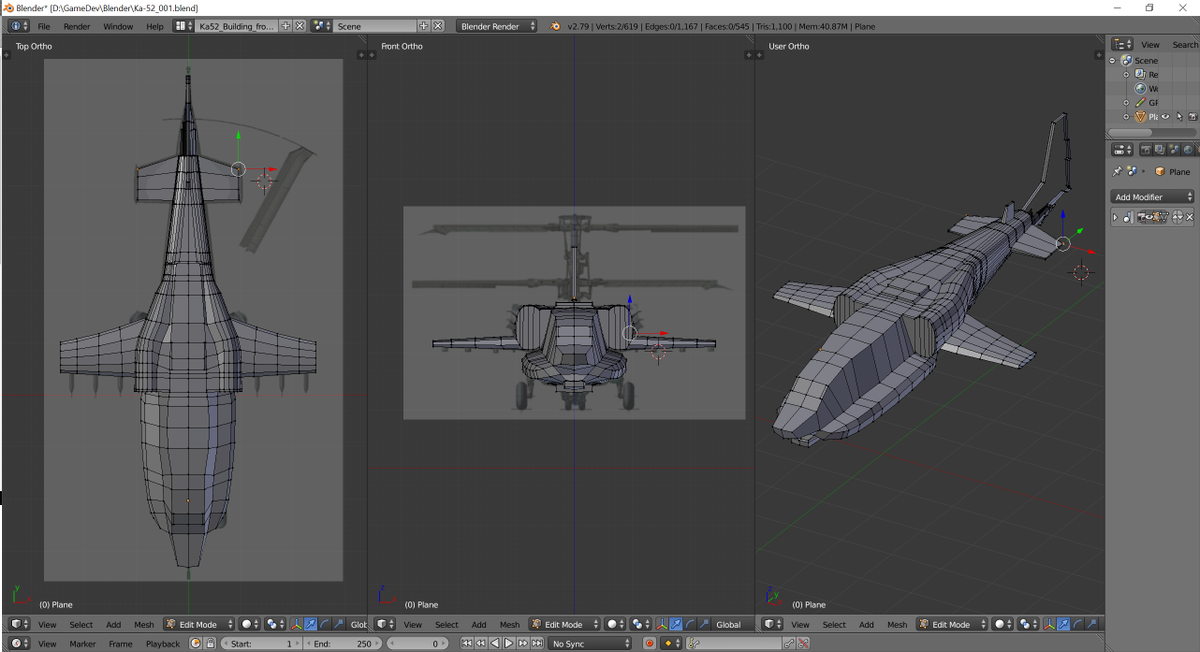
Task: Open Mesh menu in Top Ortho viewport
Action: click(x=144, y=624)
